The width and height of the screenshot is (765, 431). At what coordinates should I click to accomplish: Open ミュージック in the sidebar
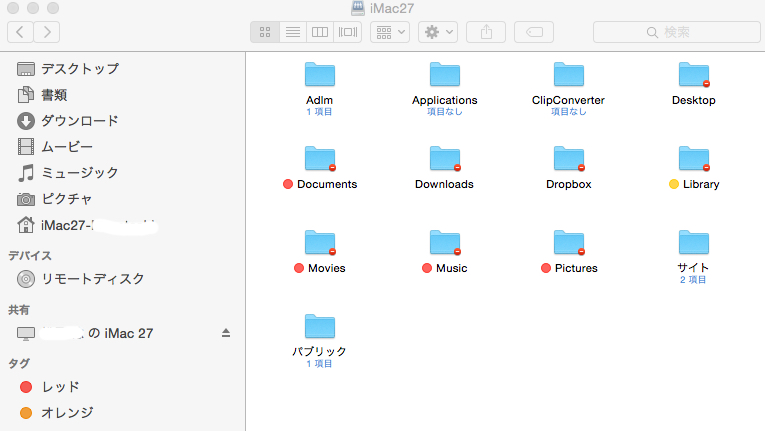click(68, 173)
